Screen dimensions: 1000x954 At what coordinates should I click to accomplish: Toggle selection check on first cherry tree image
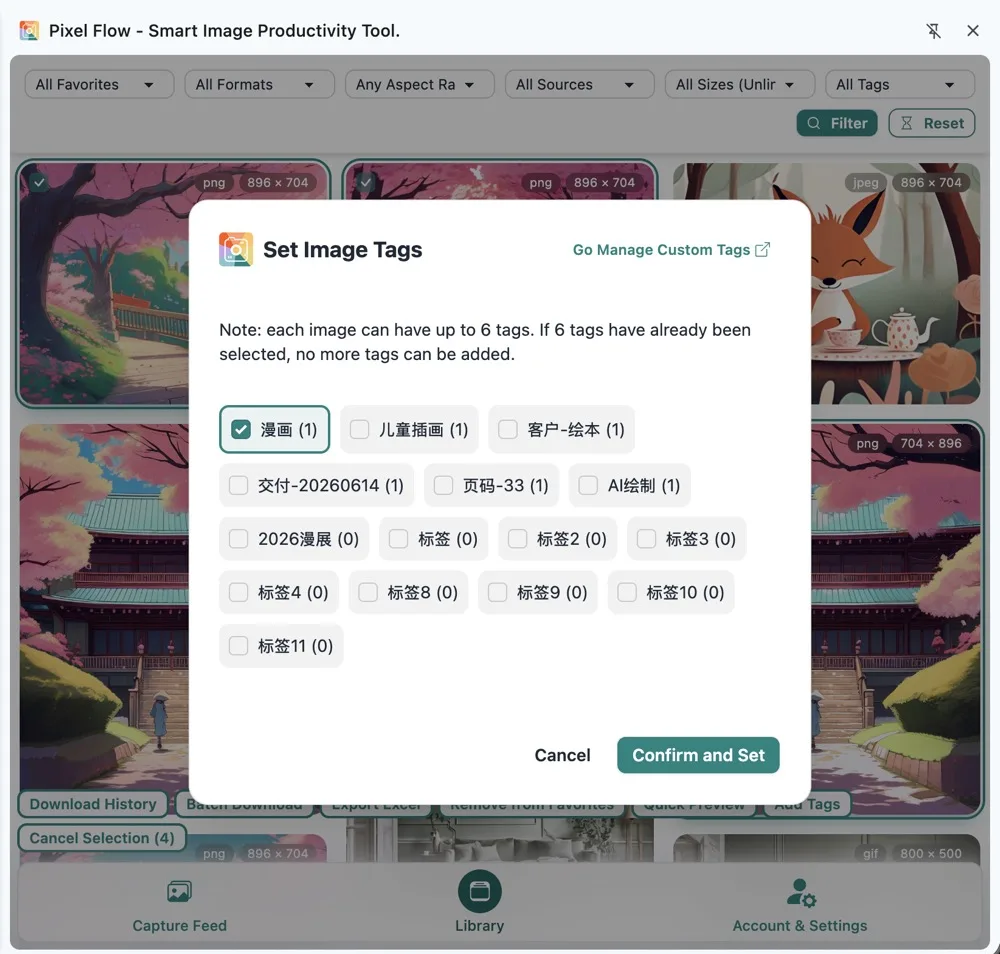pyautogui.click(x=40, y=182)
